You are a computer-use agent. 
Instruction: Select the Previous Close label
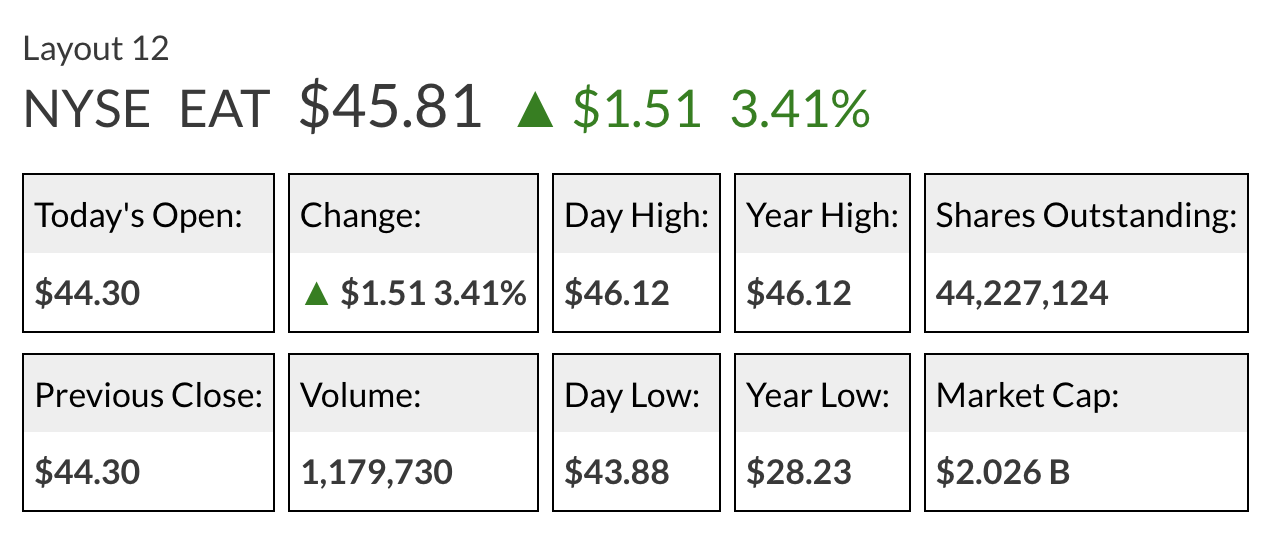[148, 395]
